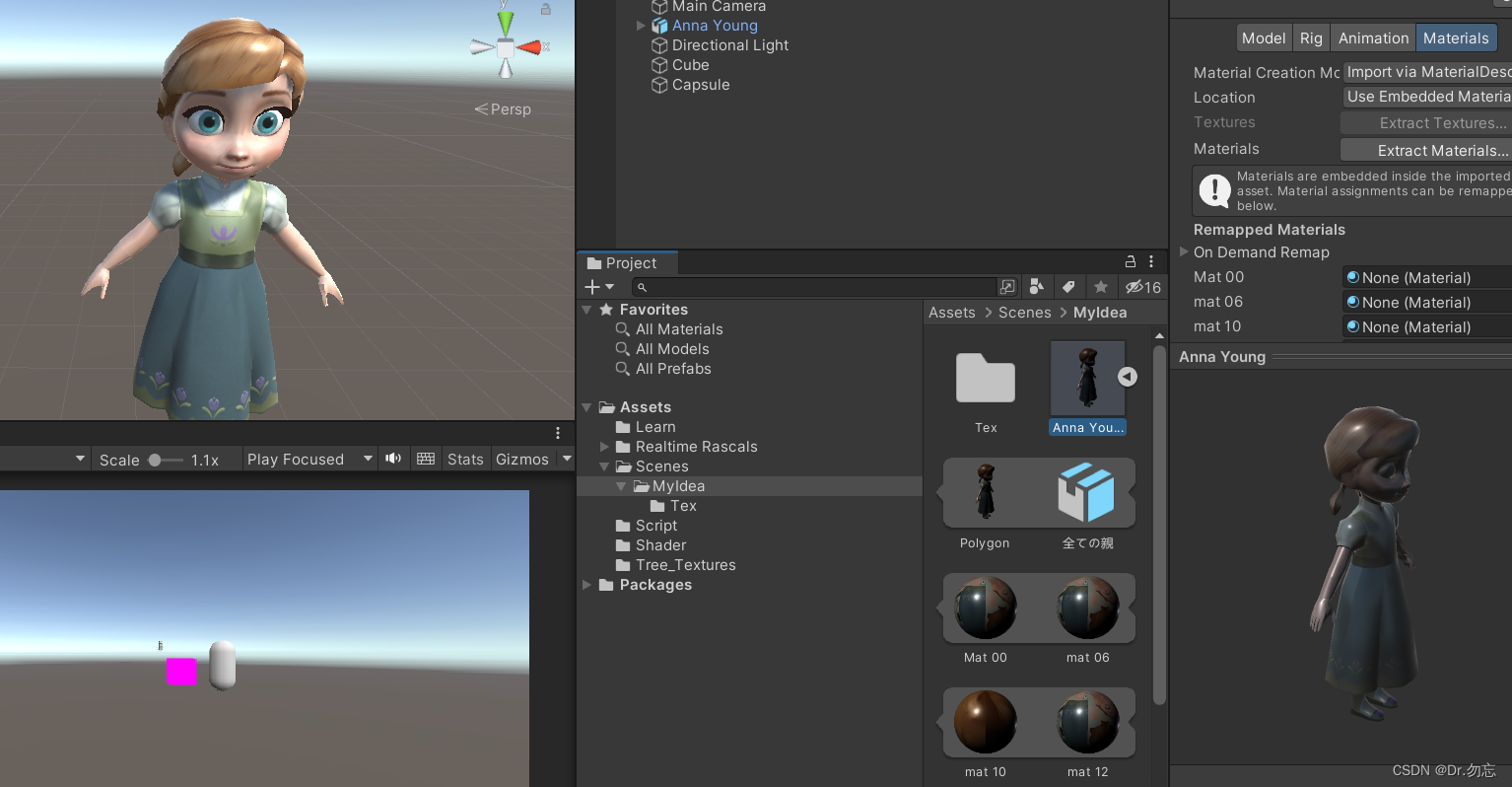Switch to the Model tab
1512x787 pixels.
tap(1264, 38)
